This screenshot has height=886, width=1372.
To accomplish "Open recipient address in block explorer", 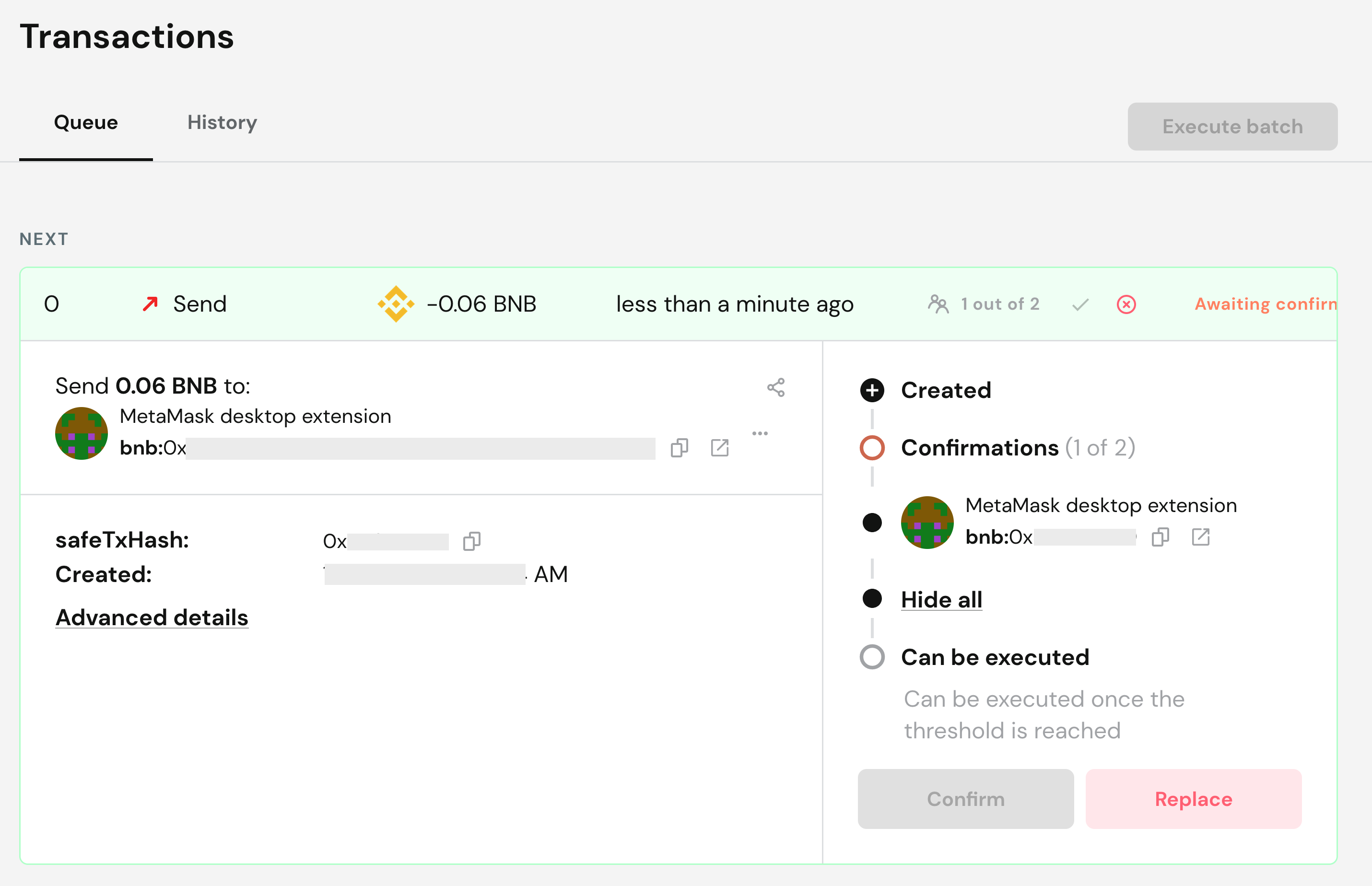I will coord(719,448).
